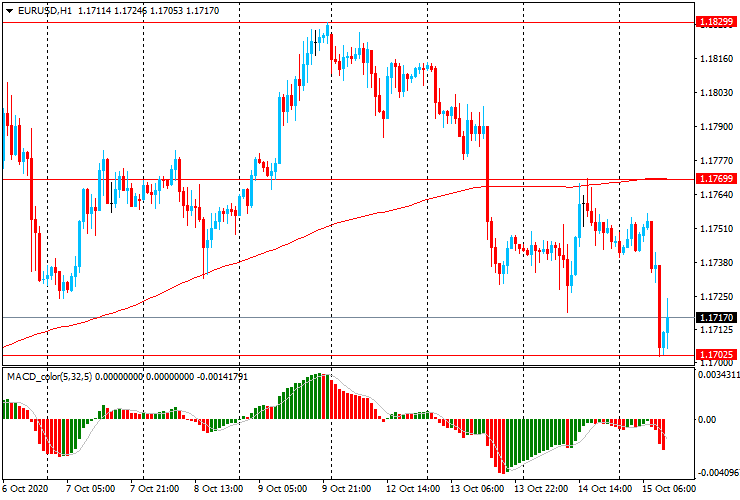
Task: Click the 13 Oct 06:00 time label
Action: pos(477,488)
